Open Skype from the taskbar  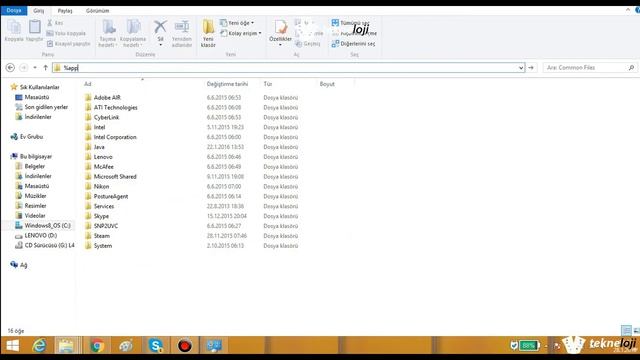coord(156,346)
